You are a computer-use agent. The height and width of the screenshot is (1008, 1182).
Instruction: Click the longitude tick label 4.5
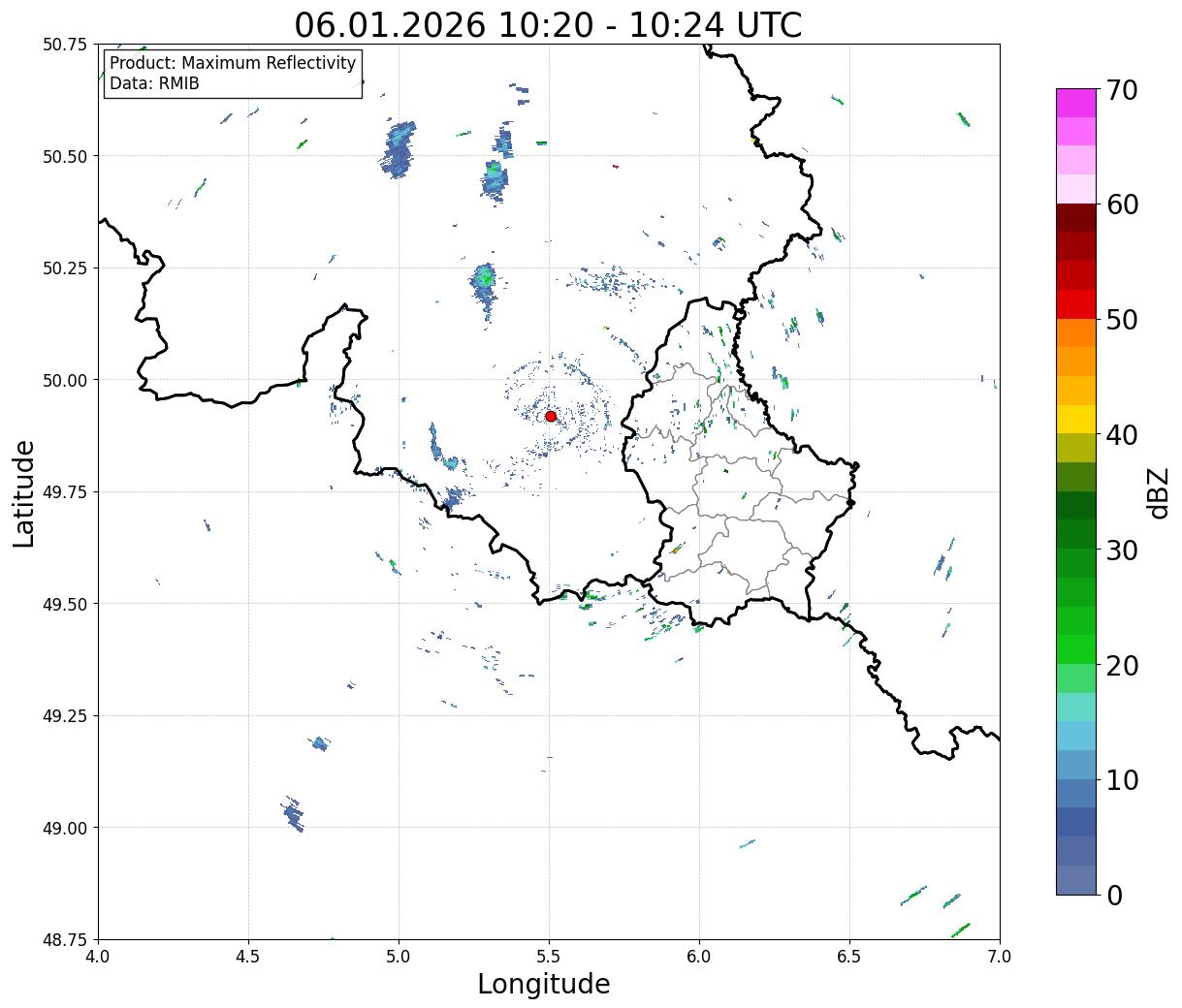tap(248, 957)
